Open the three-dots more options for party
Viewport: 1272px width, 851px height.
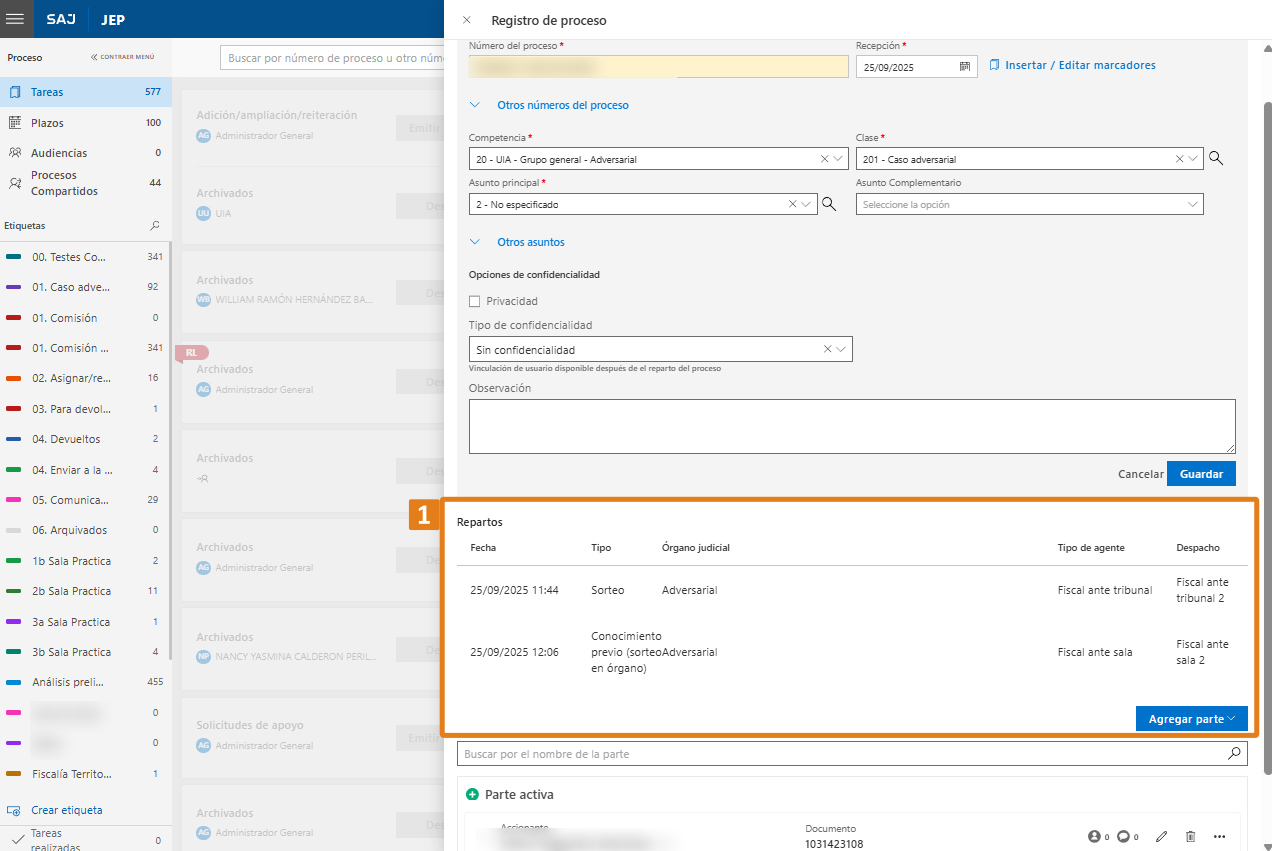[x=1219, y=836]
